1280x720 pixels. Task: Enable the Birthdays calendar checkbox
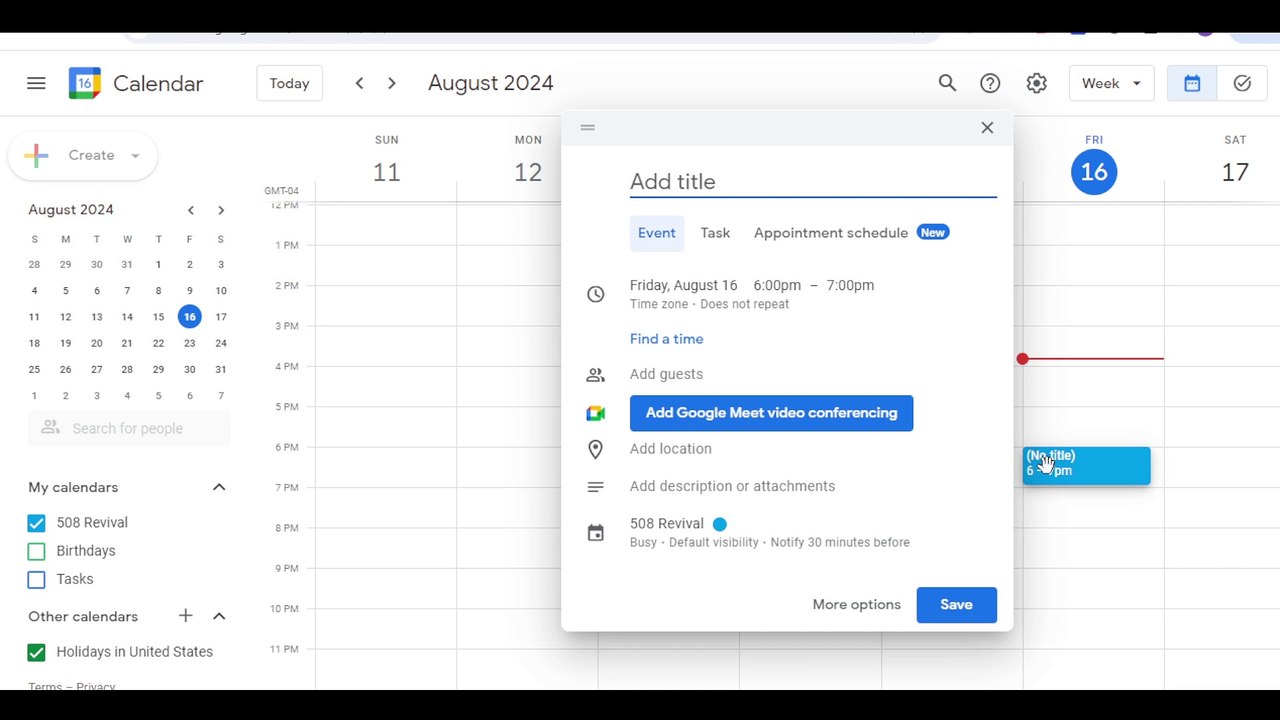(x=37, y=551)
